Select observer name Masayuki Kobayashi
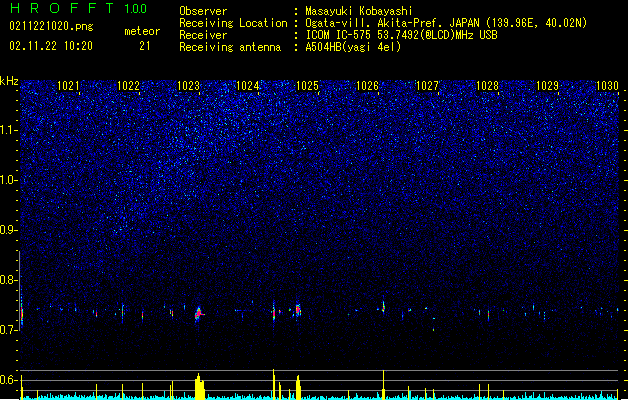The width and height of the screenshot is (629, 400). click(359, 11)
